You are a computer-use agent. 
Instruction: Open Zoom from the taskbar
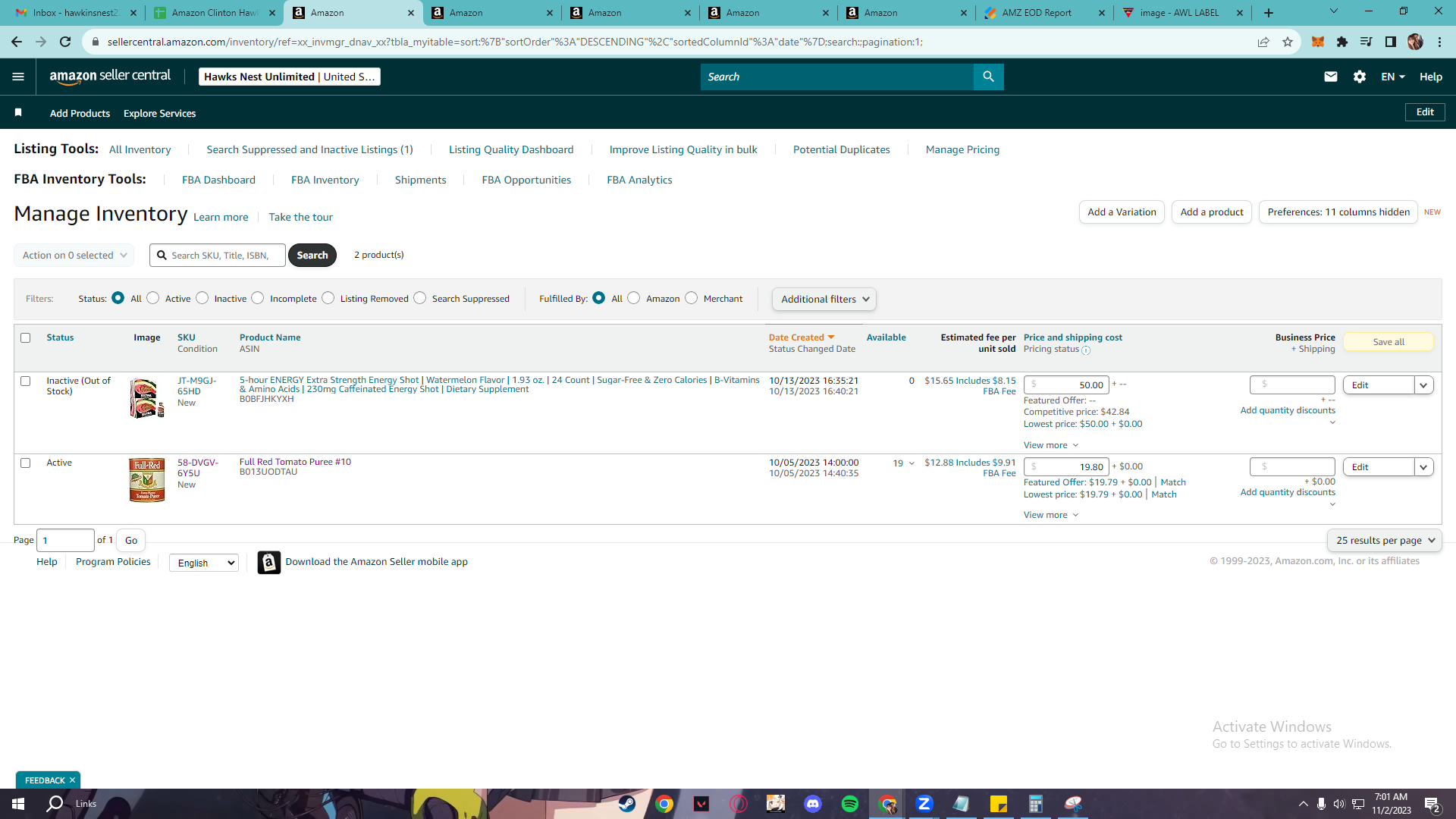924,804
